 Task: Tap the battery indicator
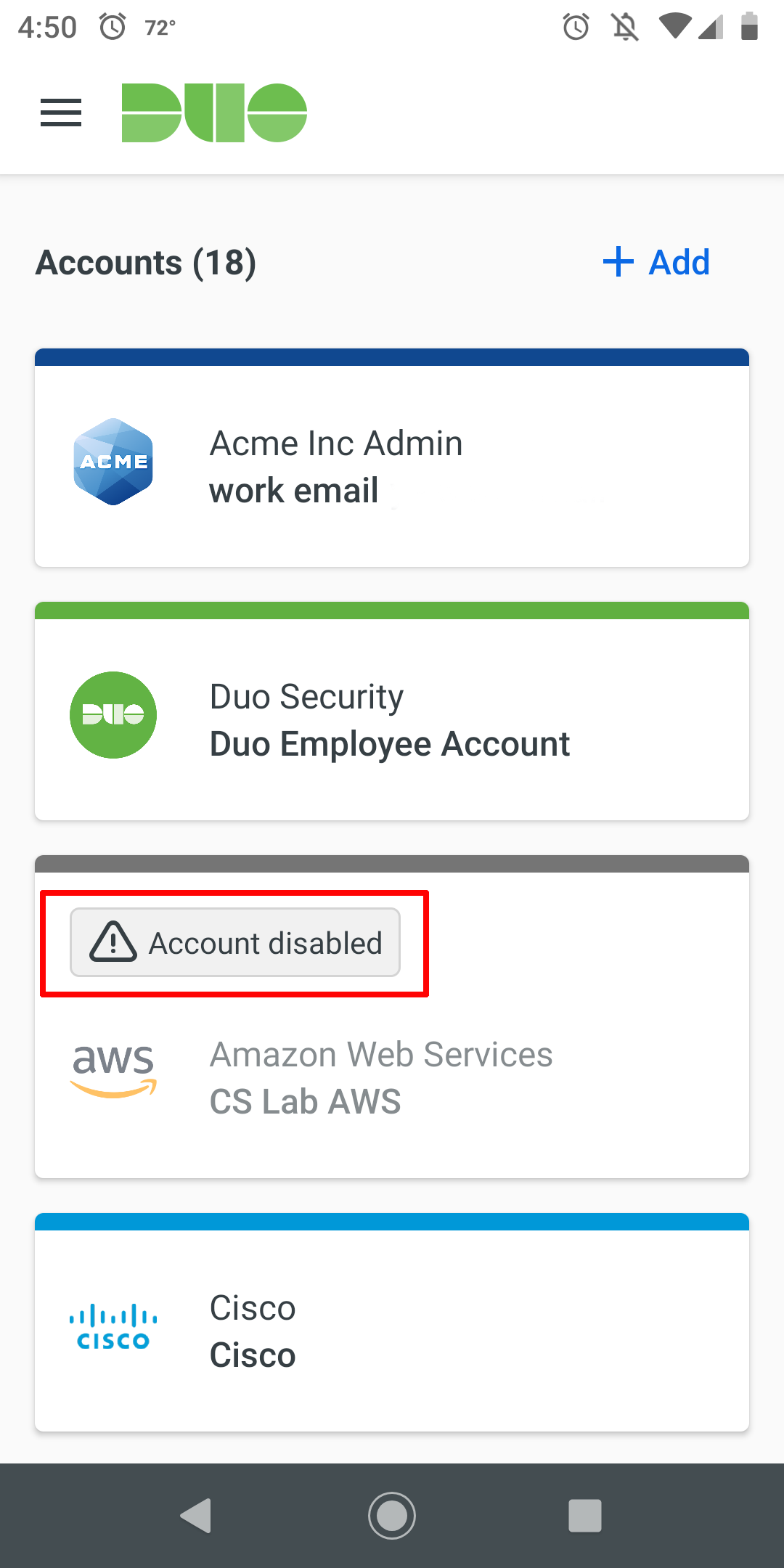coord(750,27)
